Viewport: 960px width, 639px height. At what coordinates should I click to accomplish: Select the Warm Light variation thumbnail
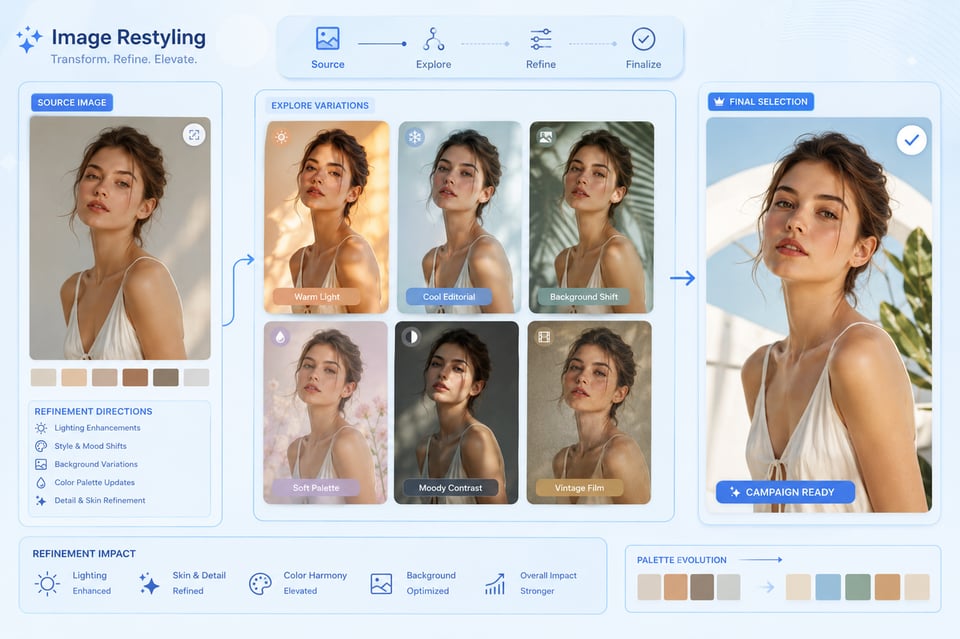pos(327,217)
